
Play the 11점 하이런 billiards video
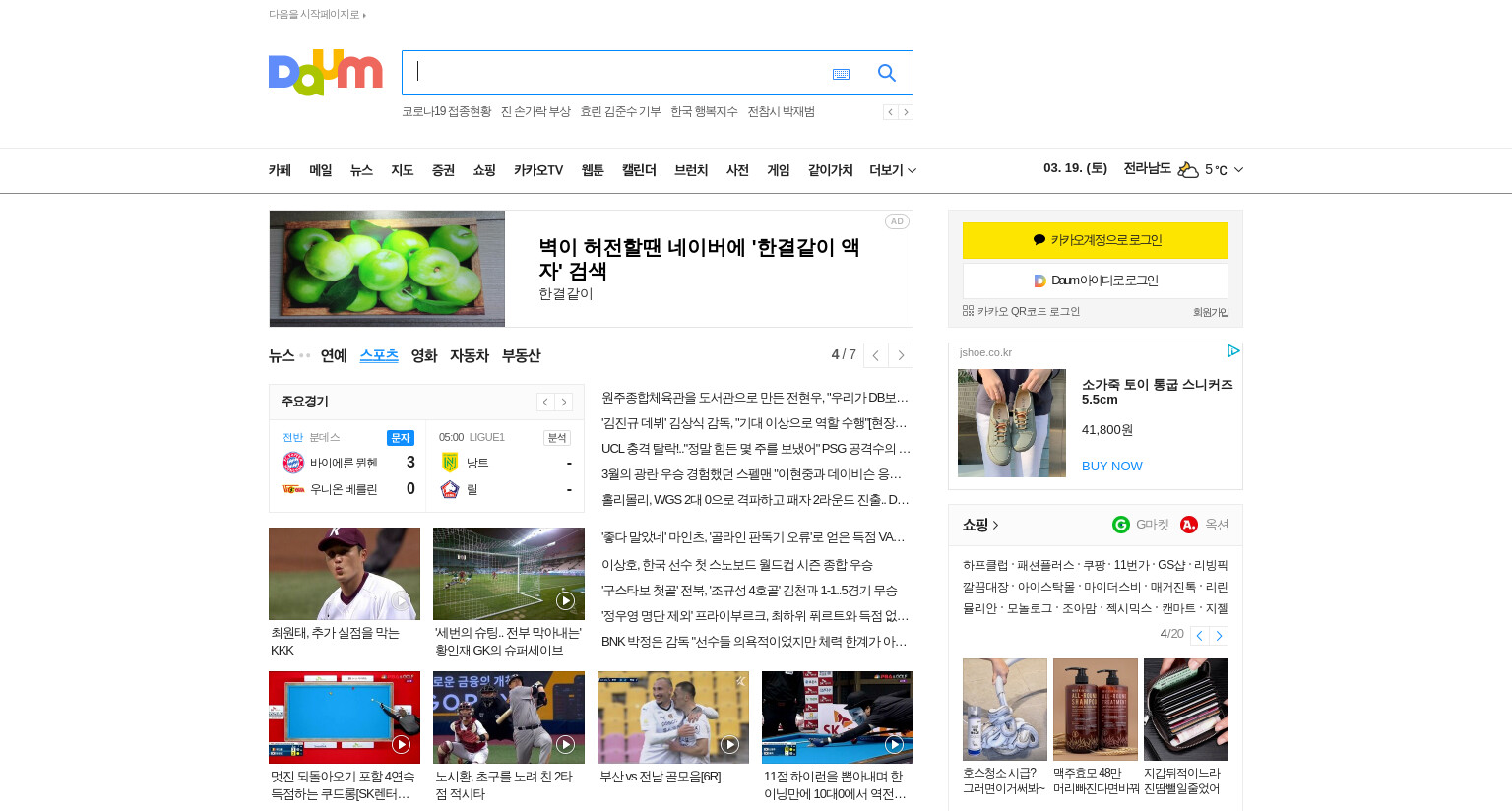pos(838,717)
